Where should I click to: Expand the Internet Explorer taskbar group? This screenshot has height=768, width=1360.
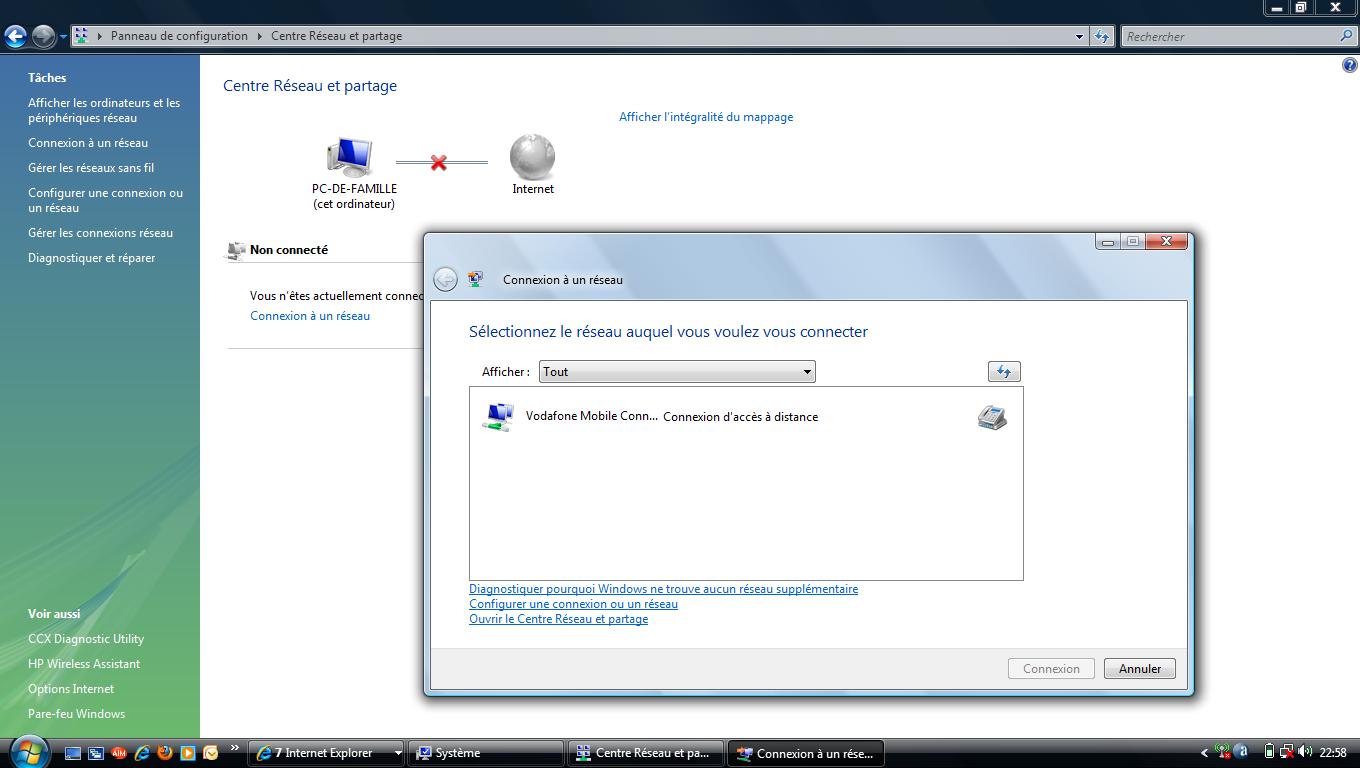398,753
